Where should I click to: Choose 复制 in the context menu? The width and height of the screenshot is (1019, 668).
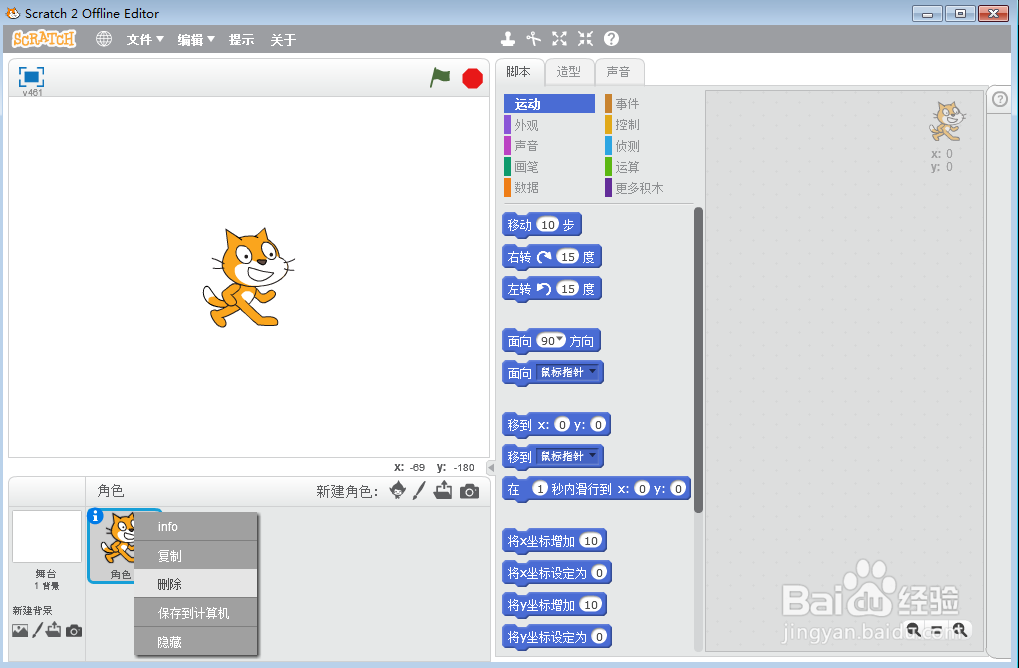point(196,556)
